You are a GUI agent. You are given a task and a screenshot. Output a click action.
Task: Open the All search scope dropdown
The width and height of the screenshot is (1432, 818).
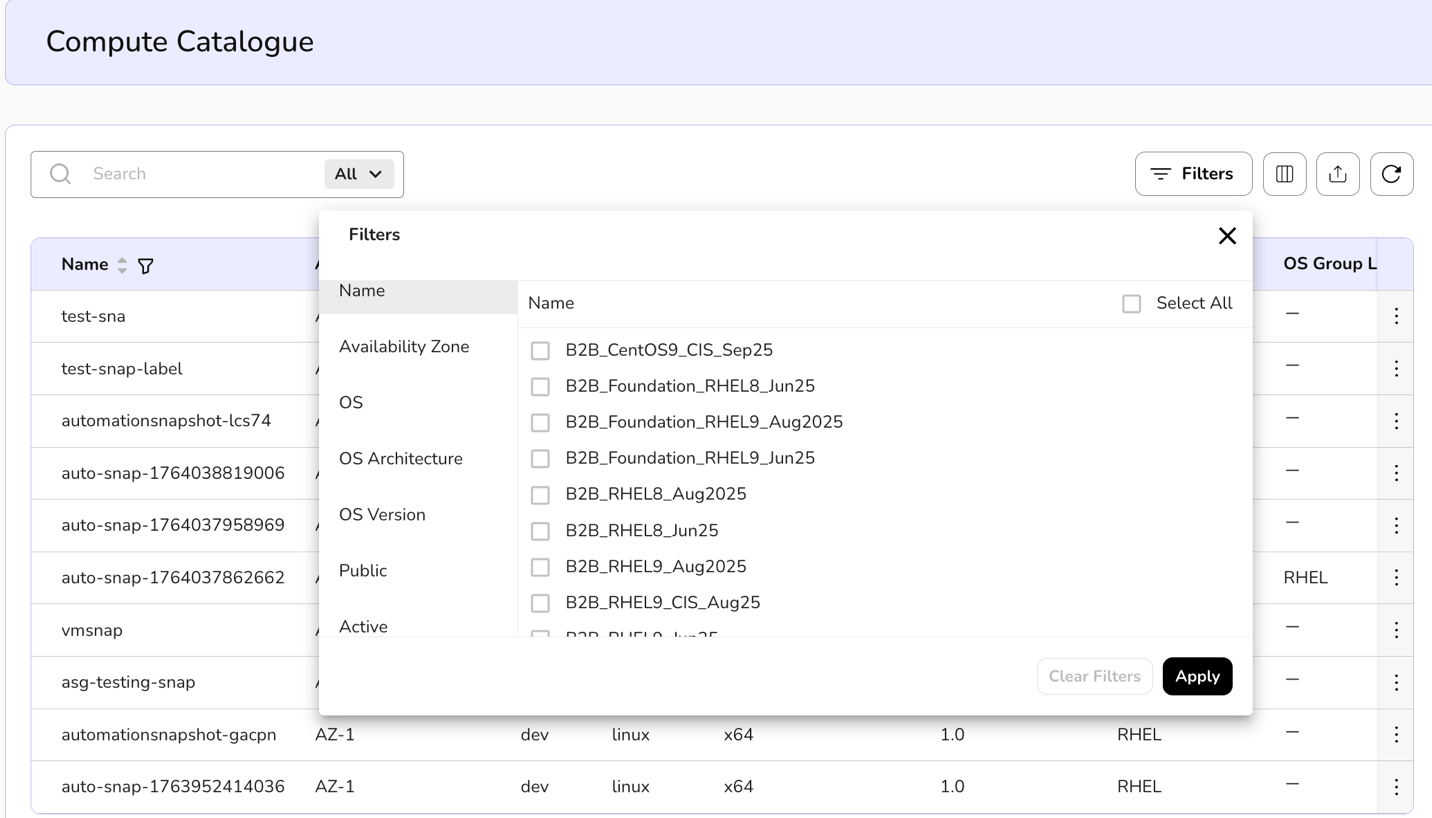pyautogui.click(x=358, y=174)
